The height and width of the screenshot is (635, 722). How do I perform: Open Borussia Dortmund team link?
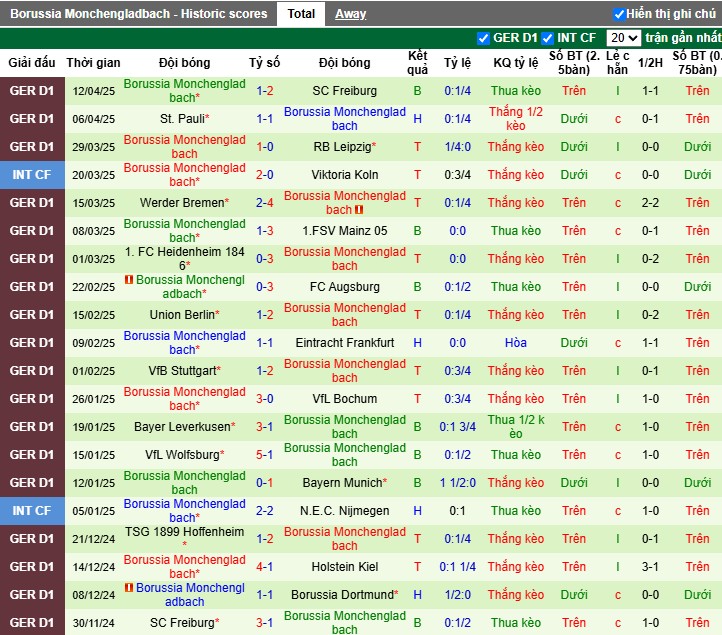click(344, 595)
